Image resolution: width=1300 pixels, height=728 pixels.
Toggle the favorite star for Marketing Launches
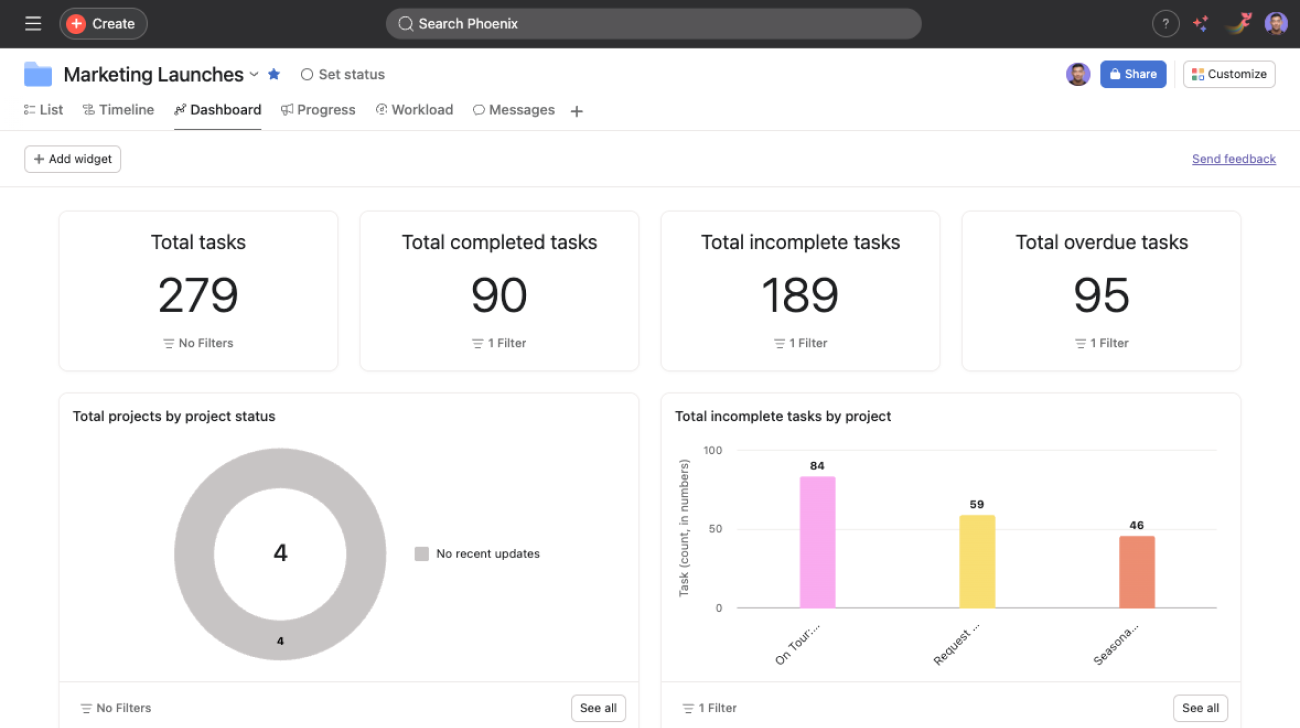(274, 74)
